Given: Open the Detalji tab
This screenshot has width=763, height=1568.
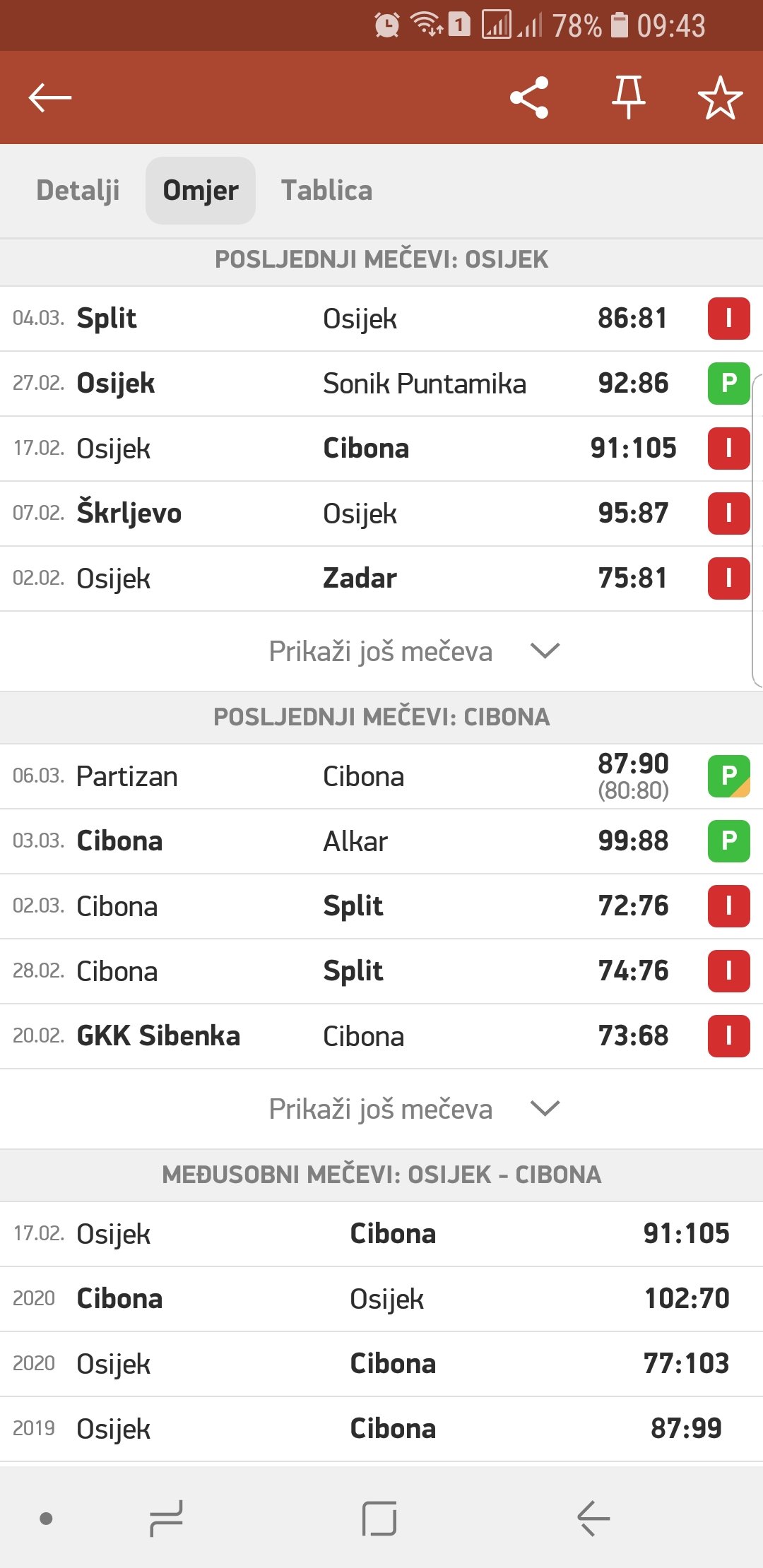Looking at the screenshot, I should (78, 191).
